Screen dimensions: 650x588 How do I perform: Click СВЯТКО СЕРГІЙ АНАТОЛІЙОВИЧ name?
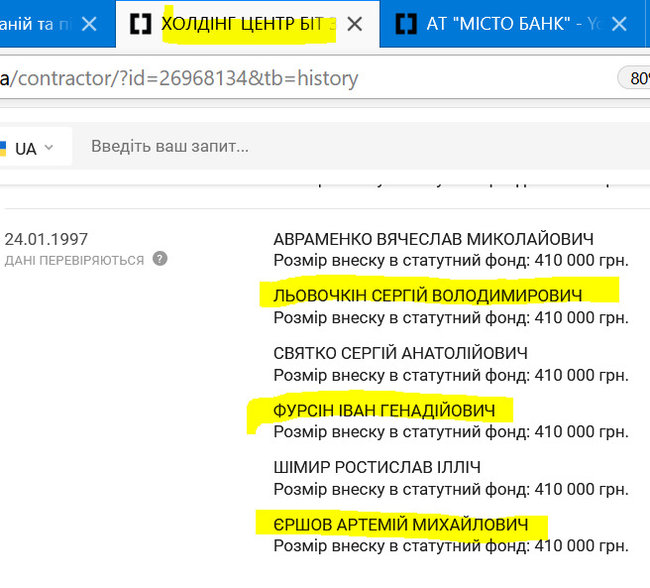(x=400, y=353)
